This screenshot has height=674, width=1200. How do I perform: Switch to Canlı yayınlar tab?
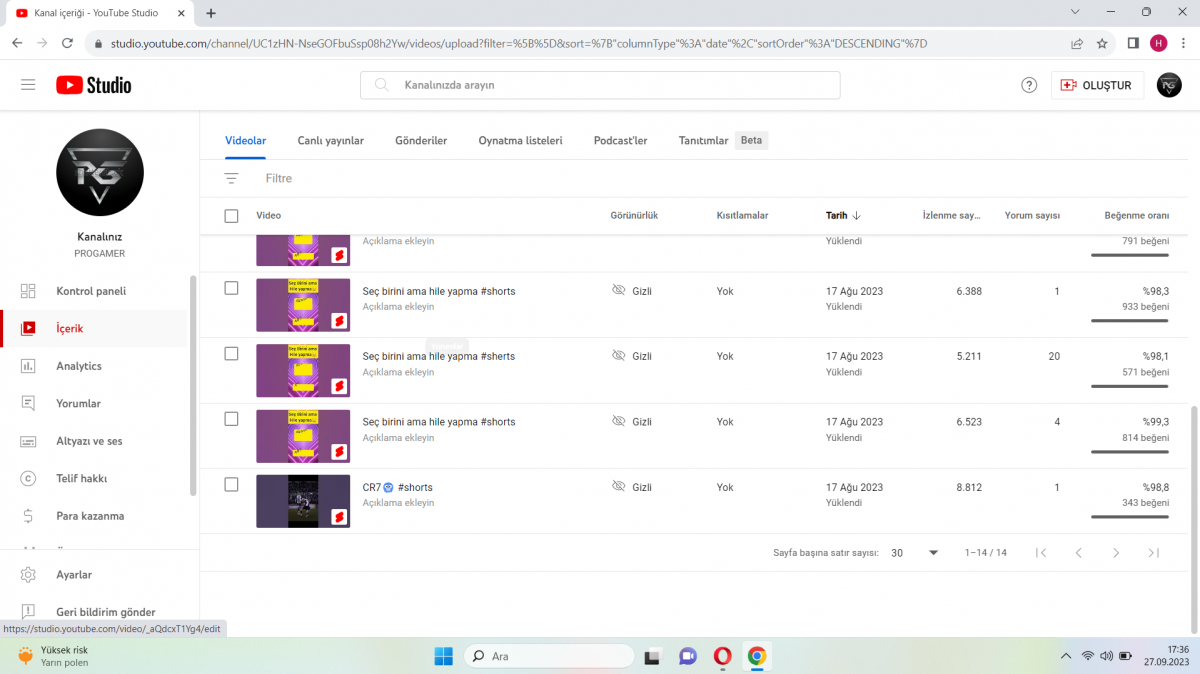tap(331, 141)
